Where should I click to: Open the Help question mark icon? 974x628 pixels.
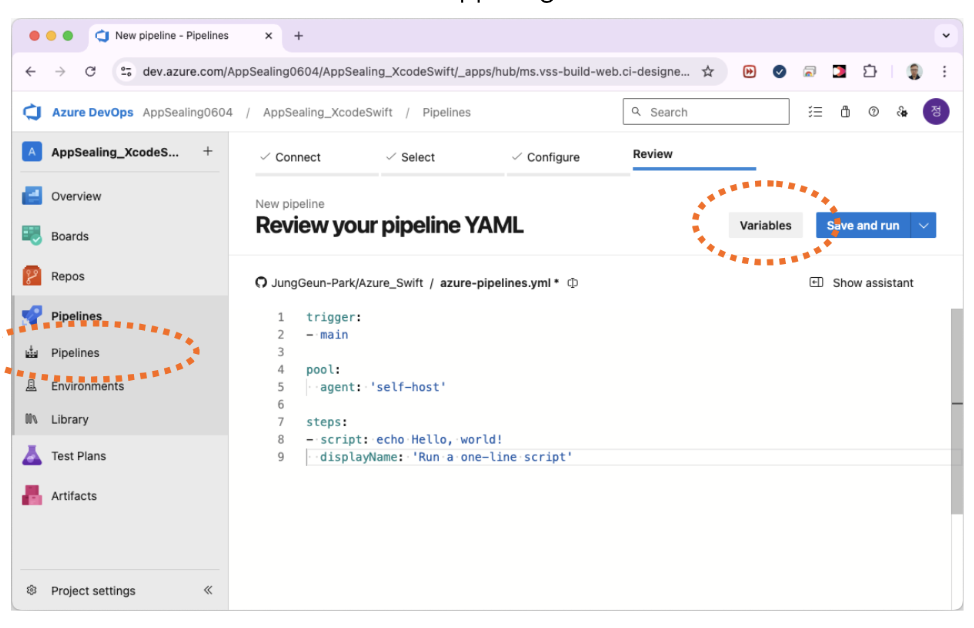873,112
